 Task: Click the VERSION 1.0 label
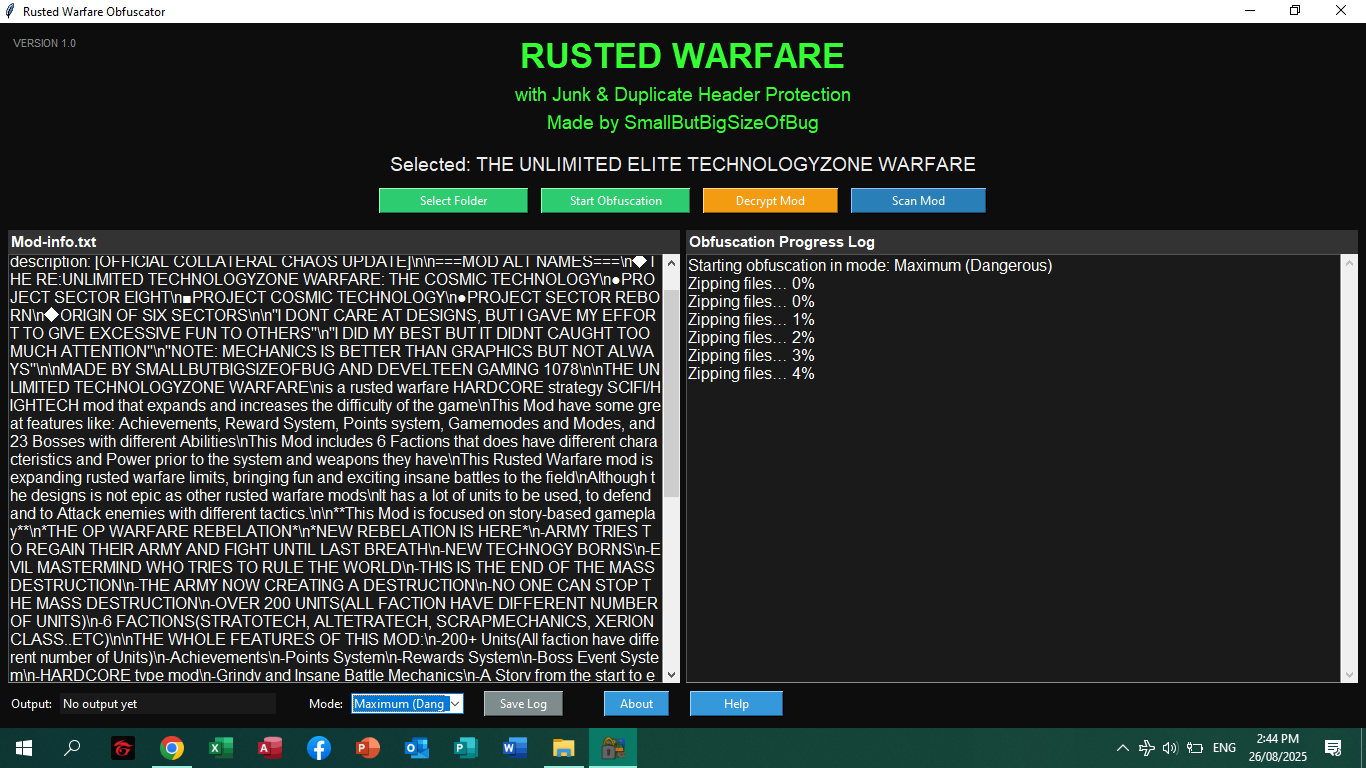(x=44, y=44)
